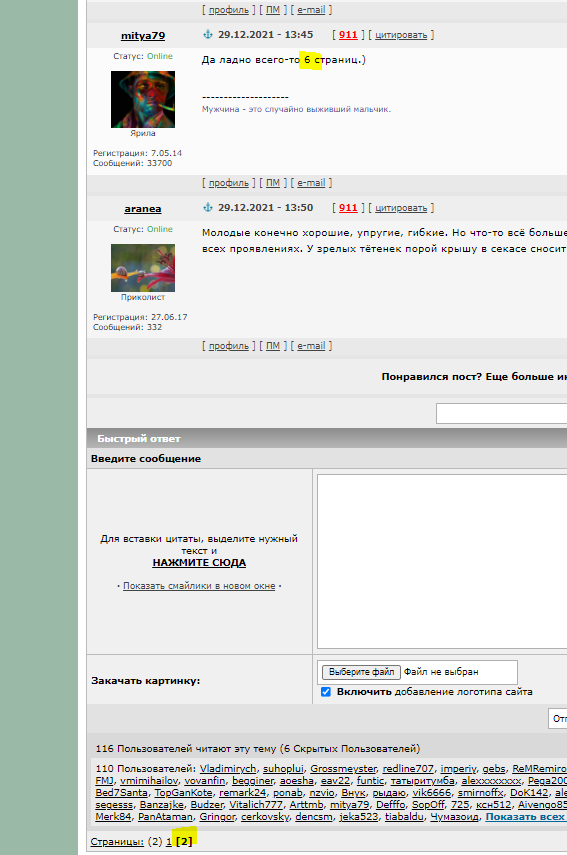Click '116 Пользователей читают эту тему' text
Screen dimensions: 567x855
(x=188, y=748)
